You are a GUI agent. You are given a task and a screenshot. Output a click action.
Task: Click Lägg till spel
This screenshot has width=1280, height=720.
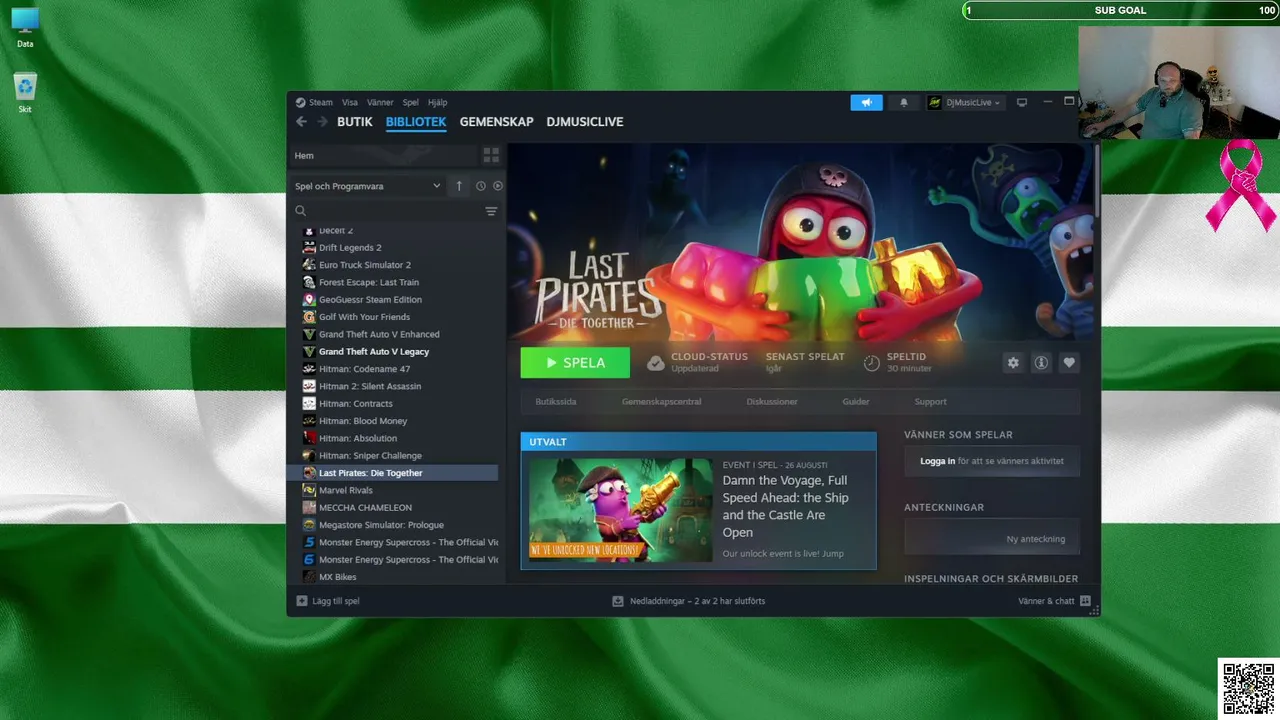coord(336,601)
